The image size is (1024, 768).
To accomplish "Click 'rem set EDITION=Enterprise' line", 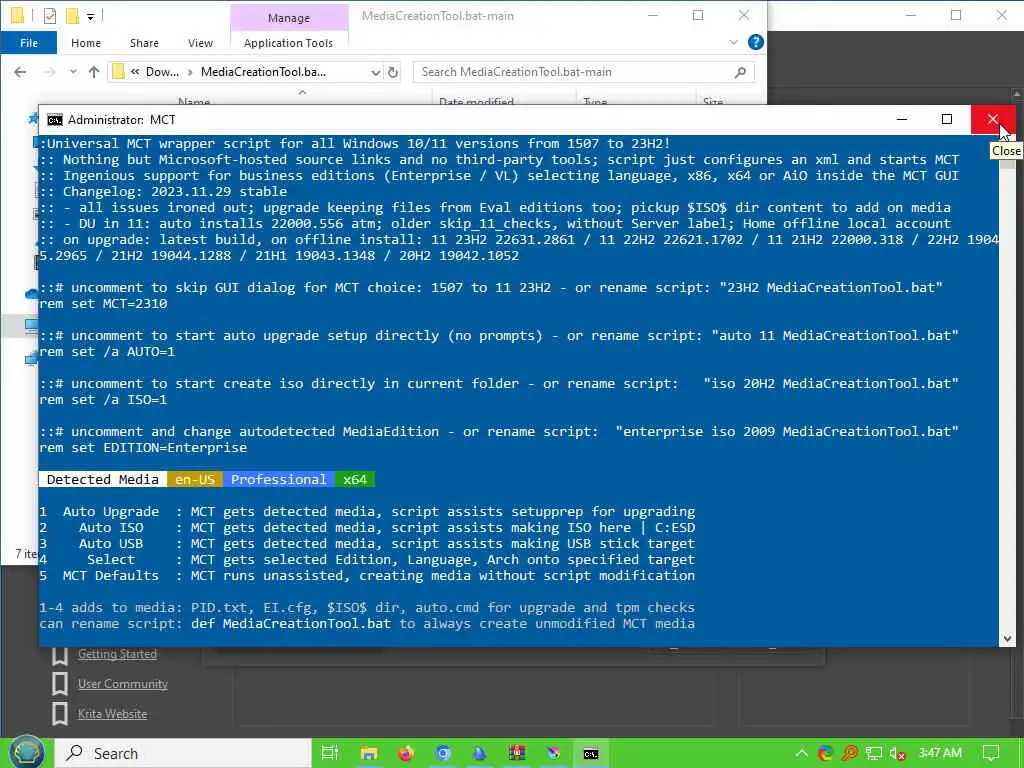I will 143,448.
